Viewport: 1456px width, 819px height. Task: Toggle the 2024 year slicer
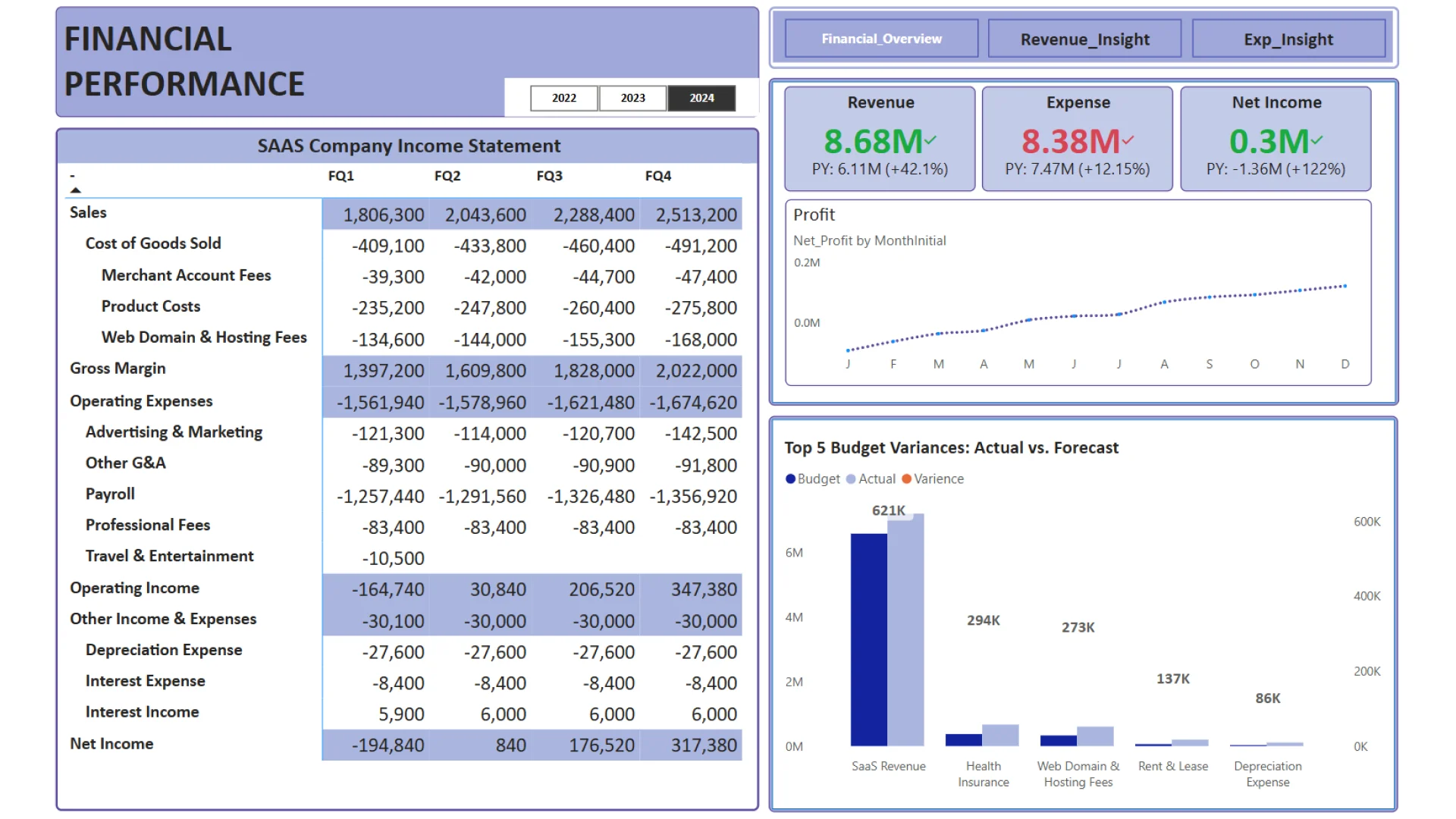coord(701,98)
